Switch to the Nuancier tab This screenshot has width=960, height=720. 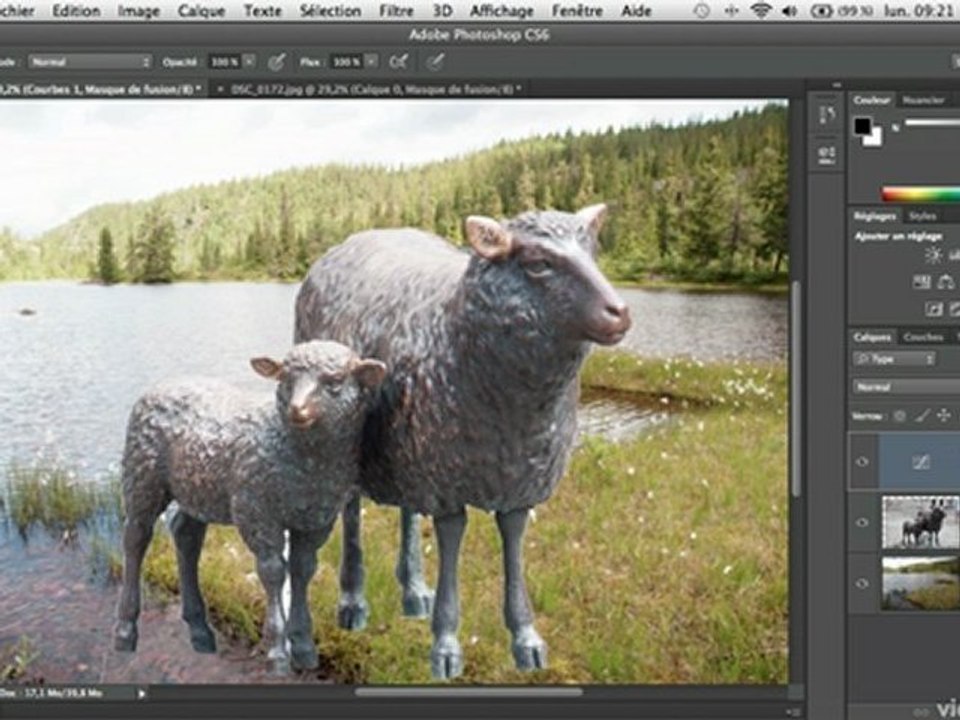924,100
